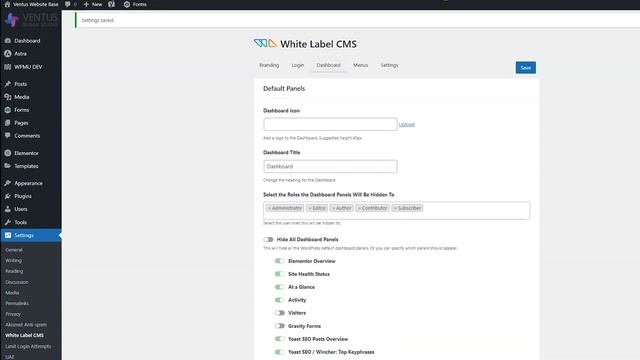Click the White Label CMS logo
The image size is (640, 360).
[x=265, y=43]
